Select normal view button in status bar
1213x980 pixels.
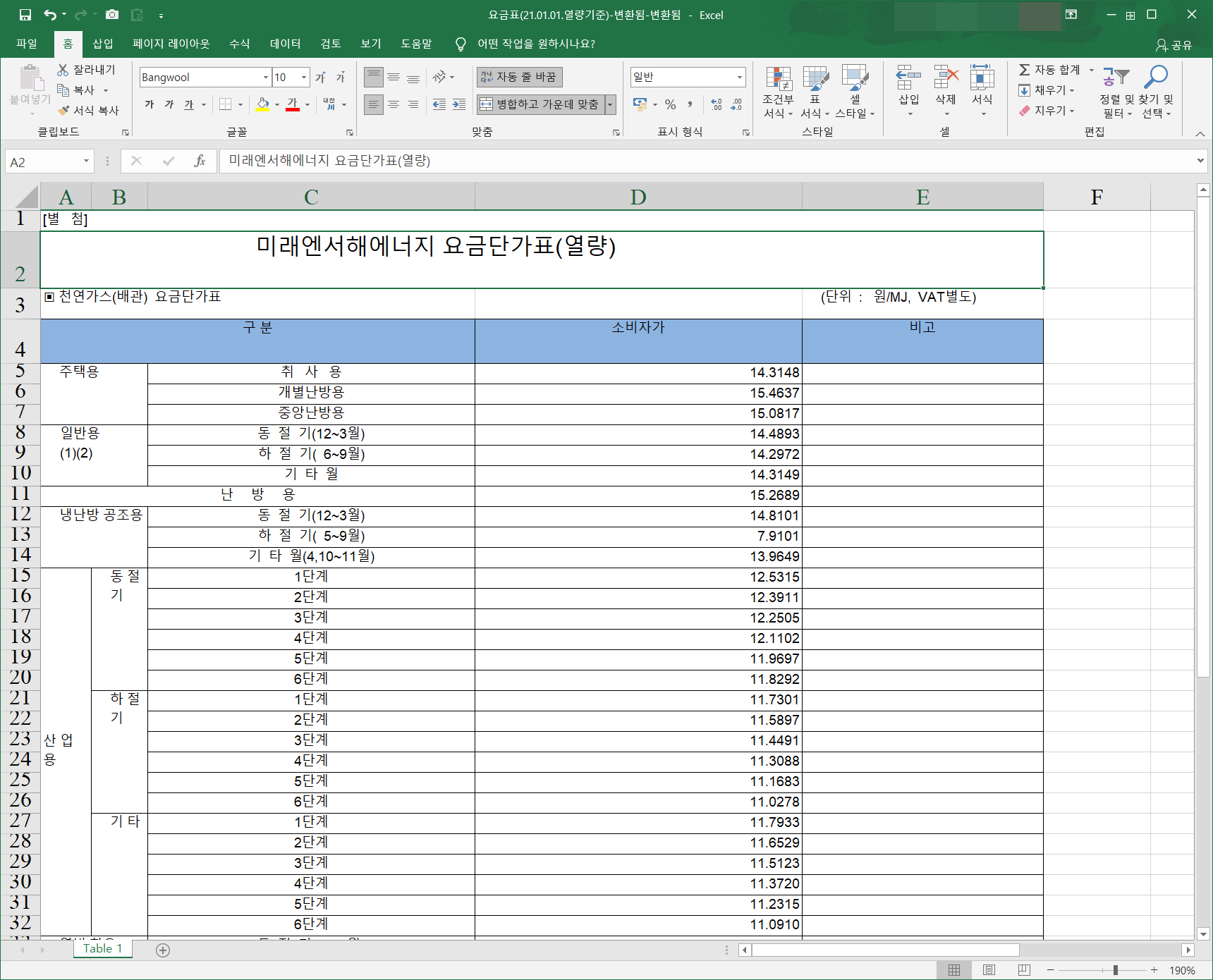(954, 970)
